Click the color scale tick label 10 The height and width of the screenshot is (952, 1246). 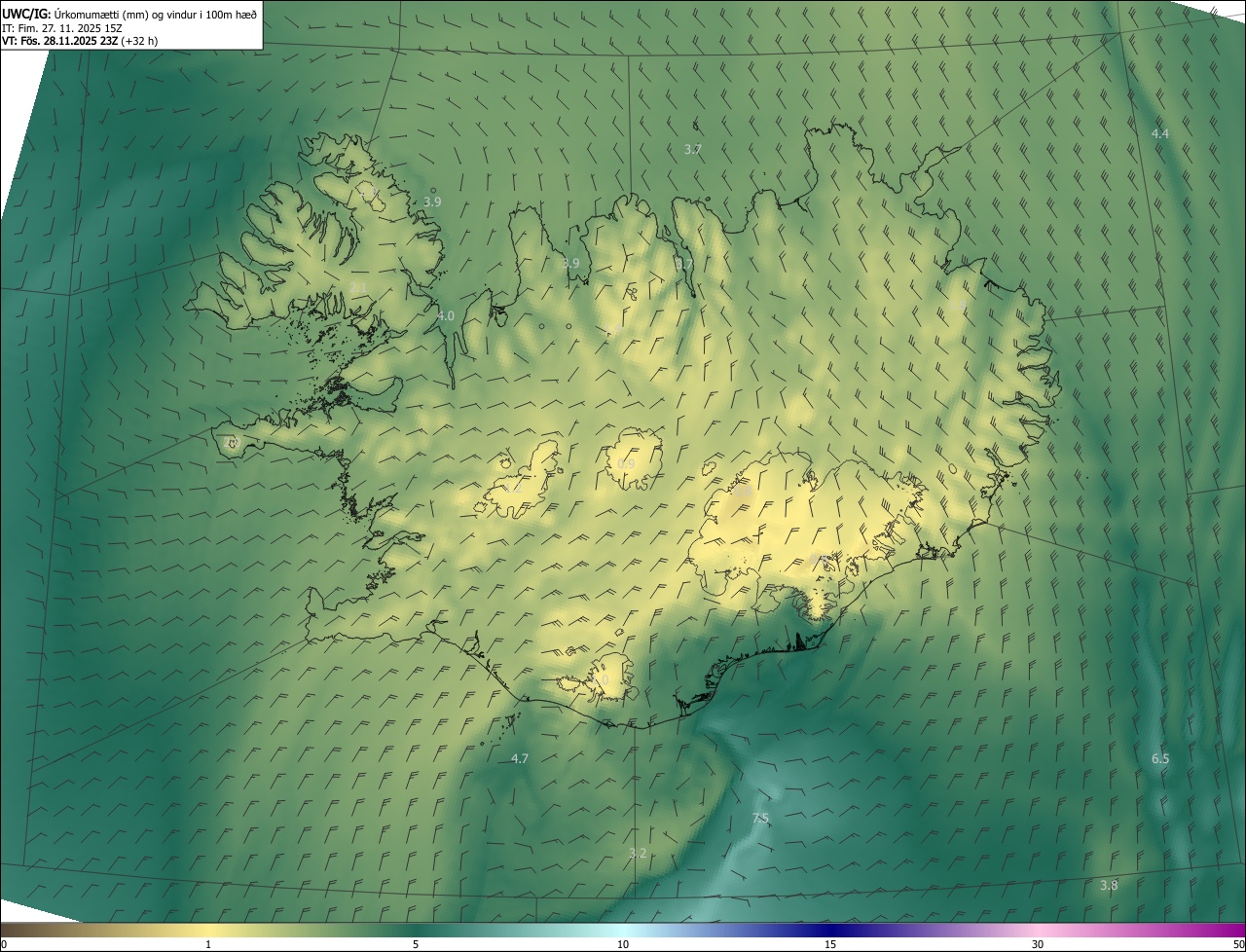tap(623, 944)
